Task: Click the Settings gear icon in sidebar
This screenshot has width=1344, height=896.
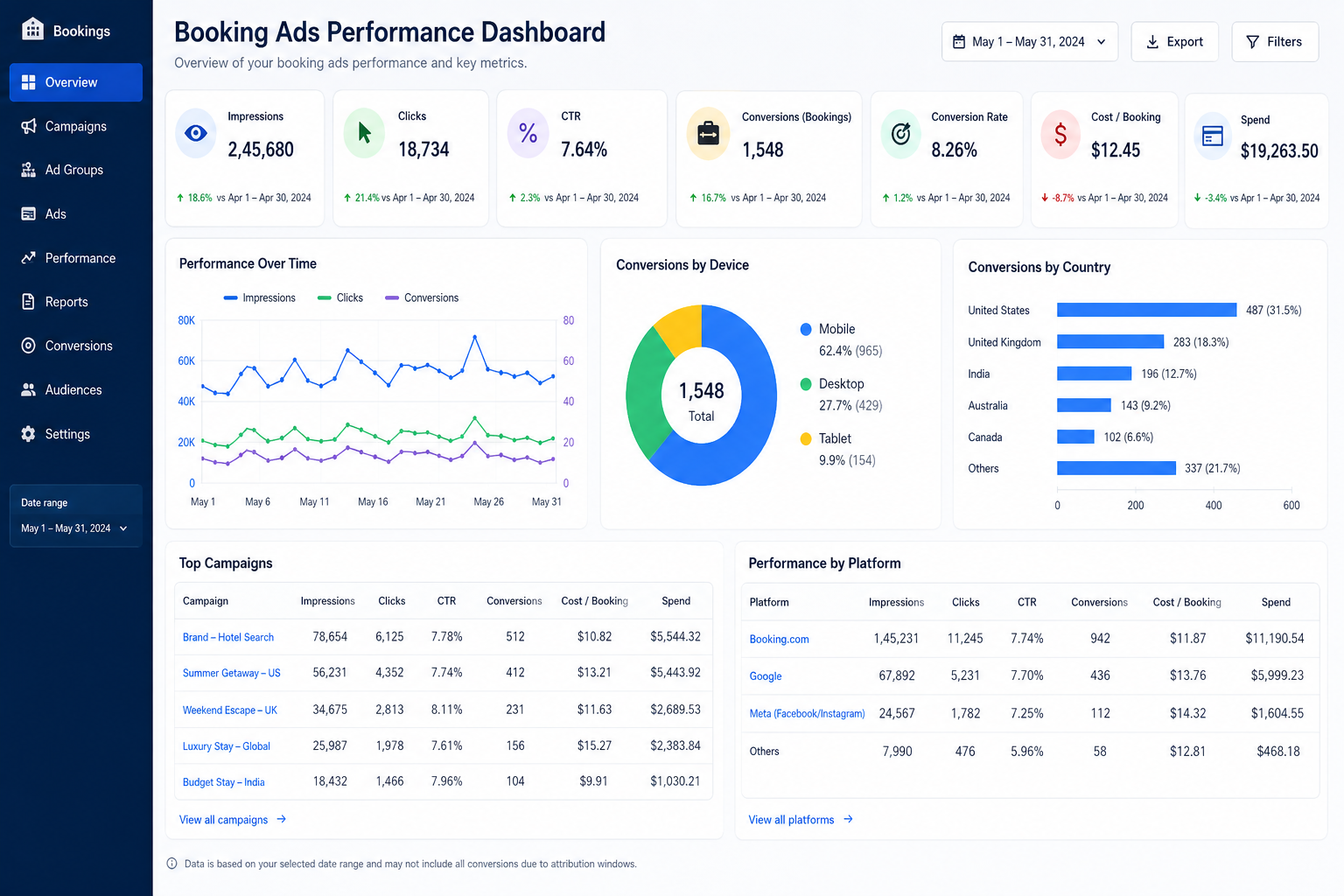Action: point(29,434)
